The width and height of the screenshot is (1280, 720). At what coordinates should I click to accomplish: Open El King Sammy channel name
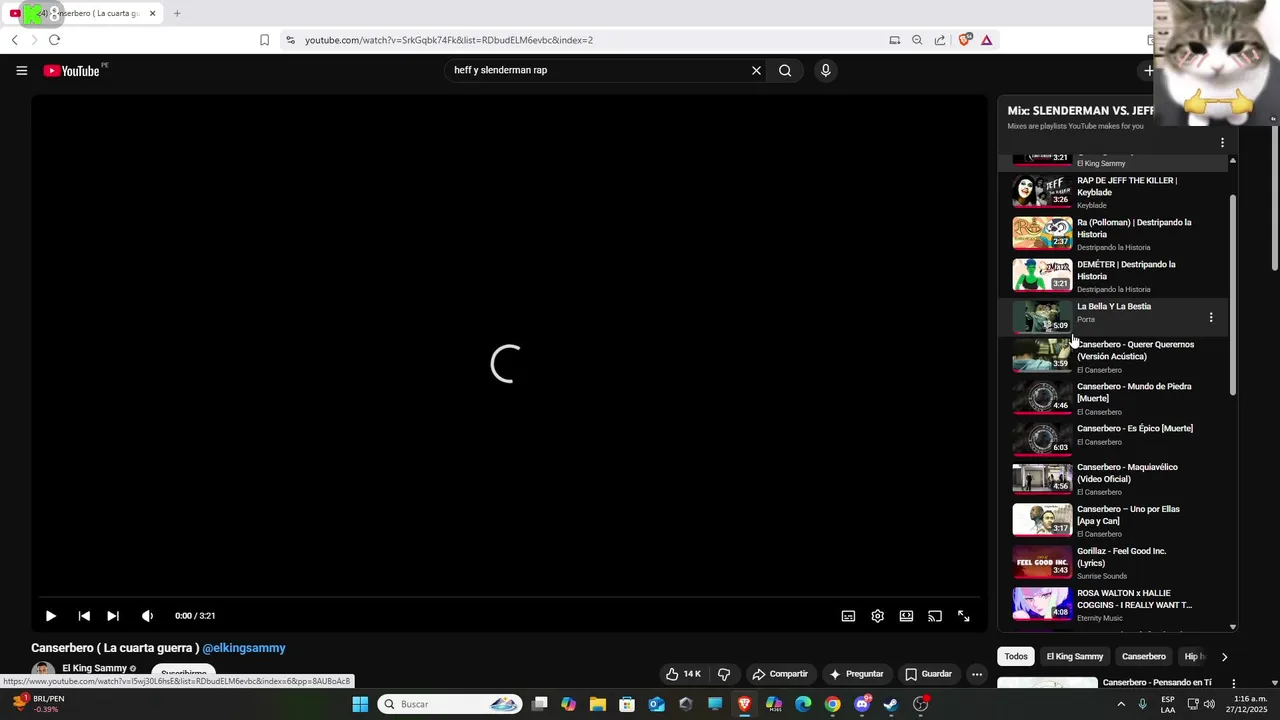point(94,668)
